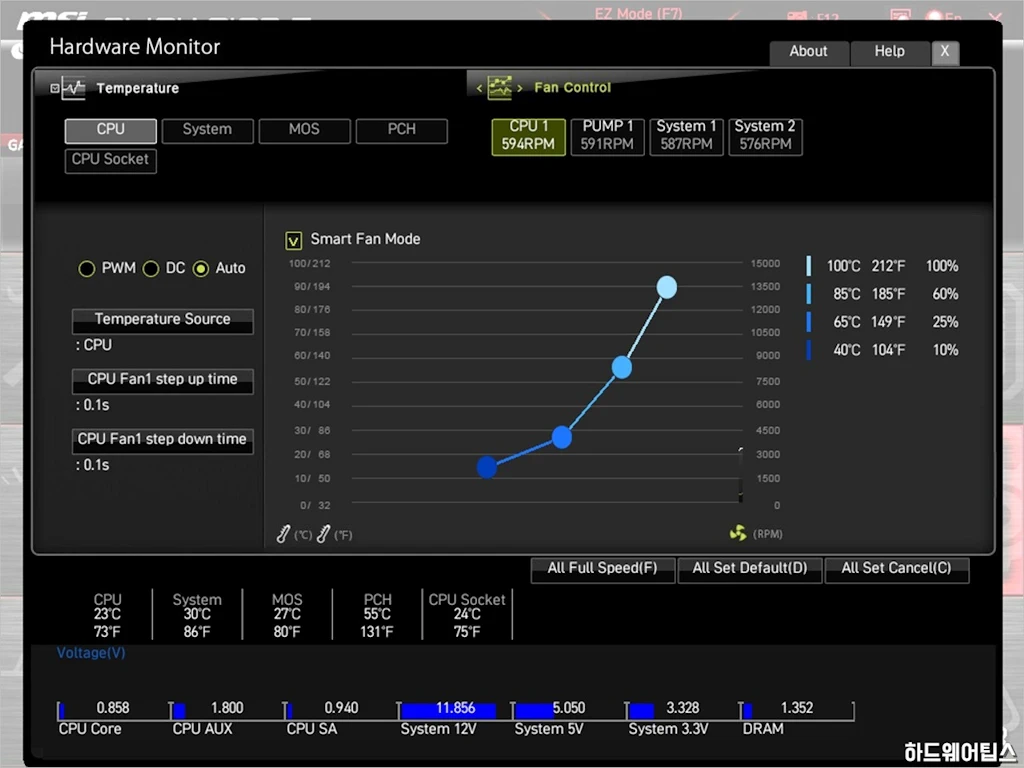Screen dimensions: 1024x768
Task: Click the 40°C legend color swatch
Action: click(809, 350)
